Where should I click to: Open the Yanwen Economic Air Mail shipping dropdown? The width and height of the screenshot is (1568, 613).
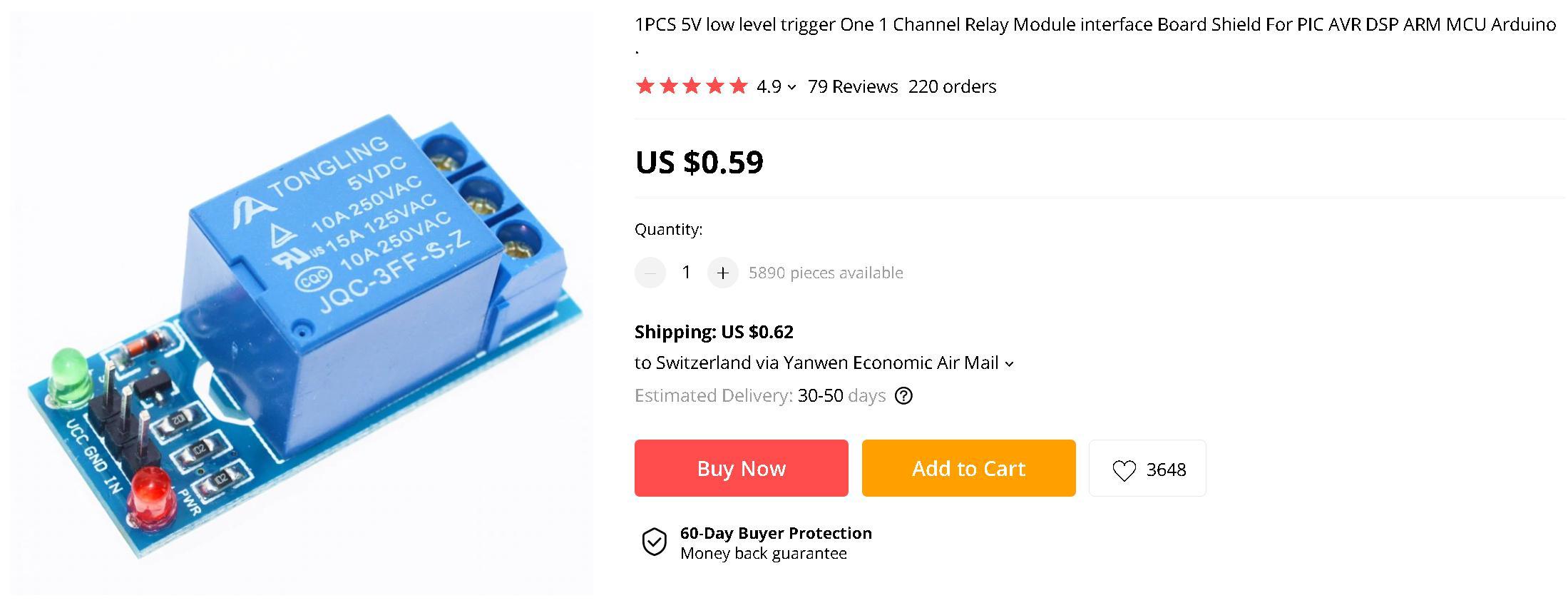pyautogui.click(x=1009, y=363)
